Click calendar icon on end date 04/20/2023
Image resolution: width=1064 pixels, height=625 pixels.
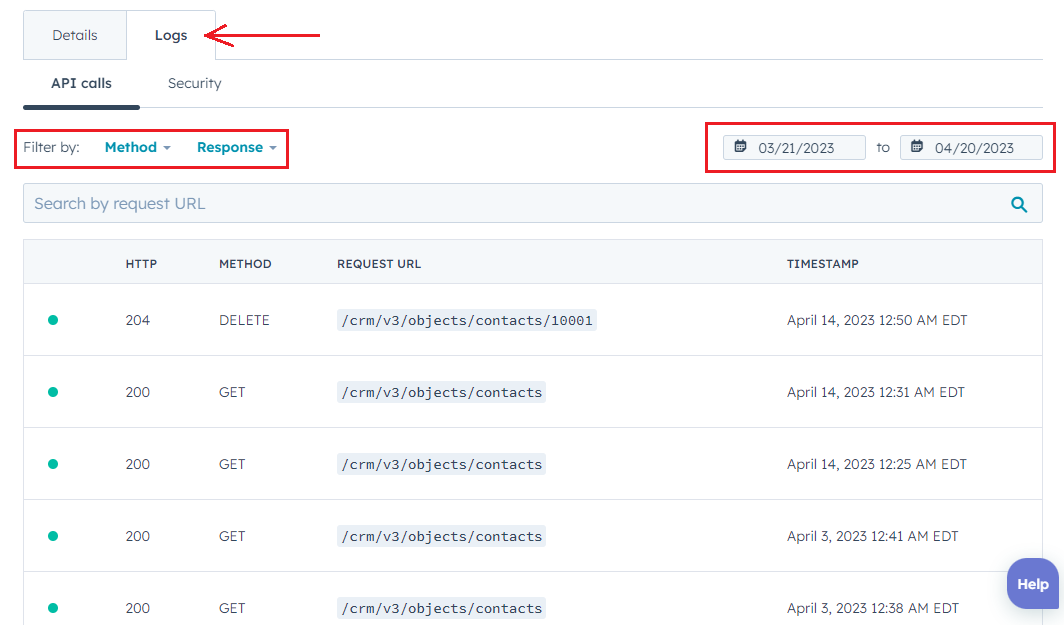click(x=917, y=147)
